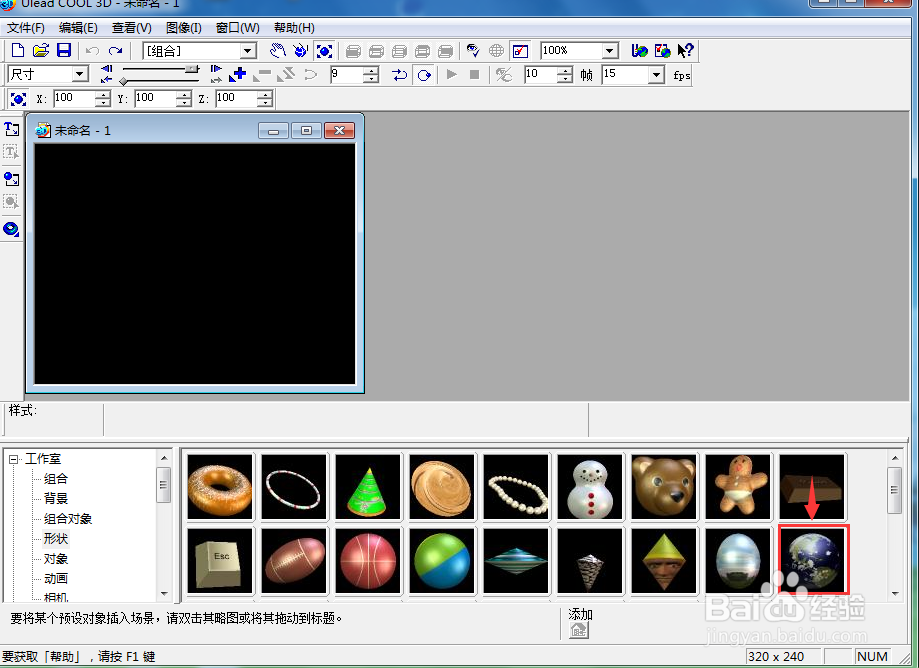Click the globe icon in the top toolbar
This screenshot has height=668, width=919.
click(496, 51)
